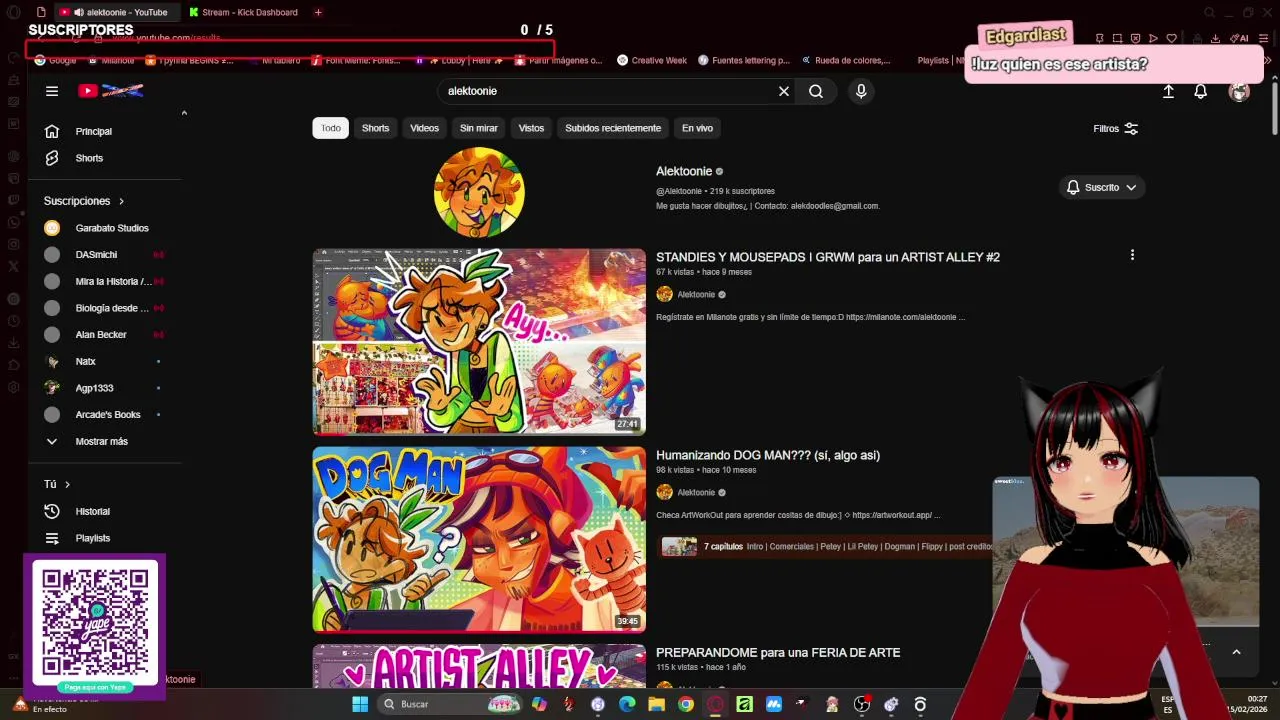Filter results by En vivo

[x=698, y=128]
